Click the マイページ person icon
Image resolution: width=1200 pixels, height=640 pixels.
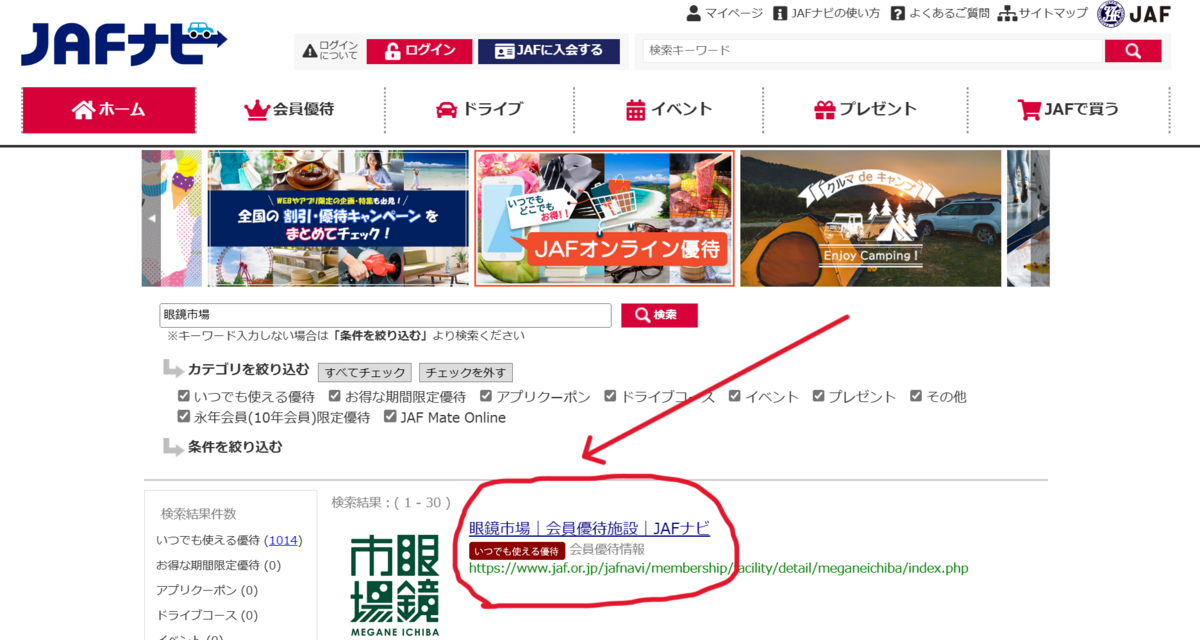(x=695, y=13)
